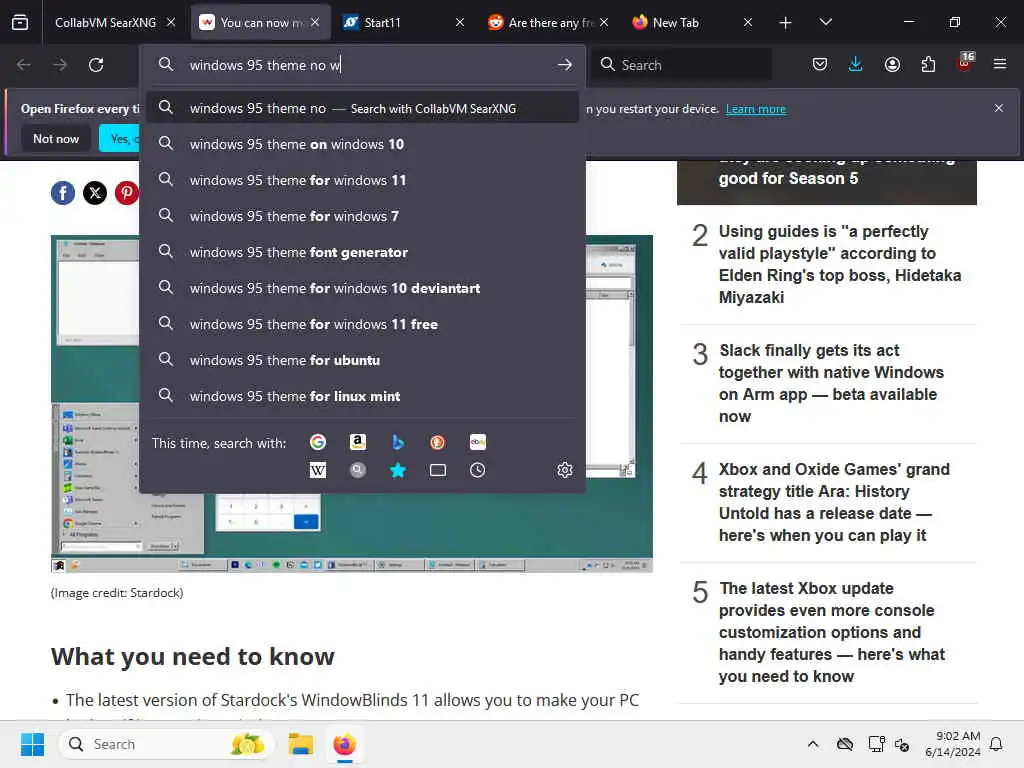Search open tabs using the tab icon
This screenshot has width=1024, height=768.
438,470
